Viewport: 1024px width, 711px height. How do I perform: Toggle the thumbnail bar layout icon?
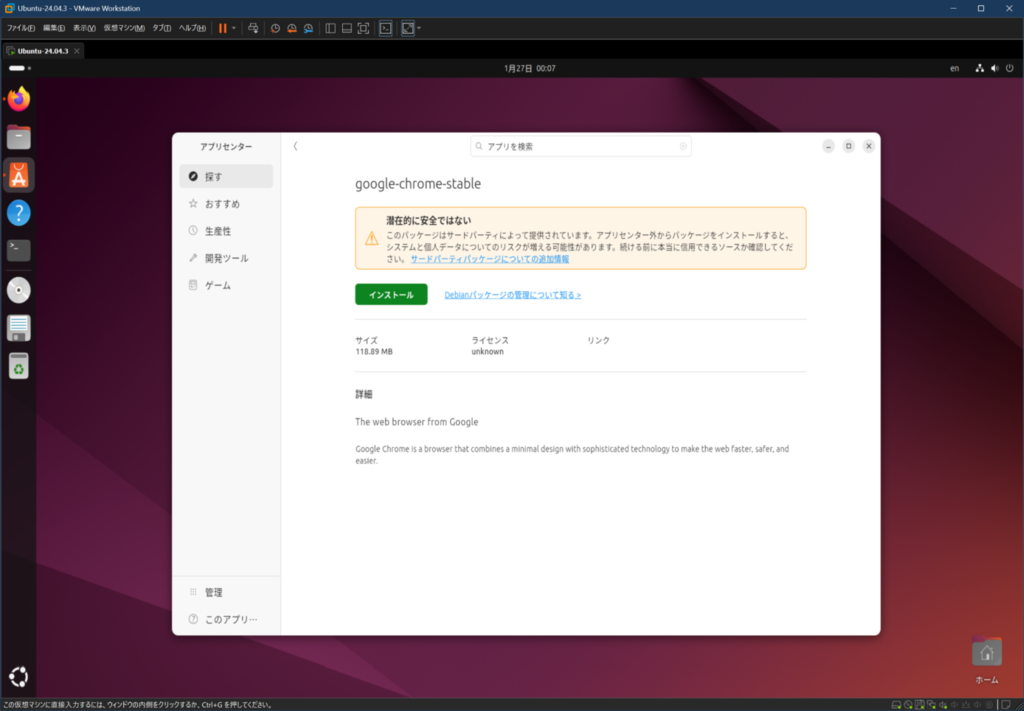pyautogui.click(x=347, y=28)
